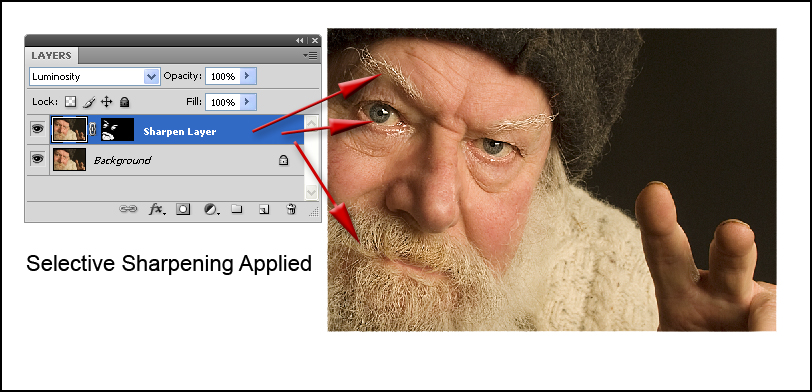Screen dimensions: 812x392
Task: Switch to the LAYERS tab
Action: coord(51,55)
